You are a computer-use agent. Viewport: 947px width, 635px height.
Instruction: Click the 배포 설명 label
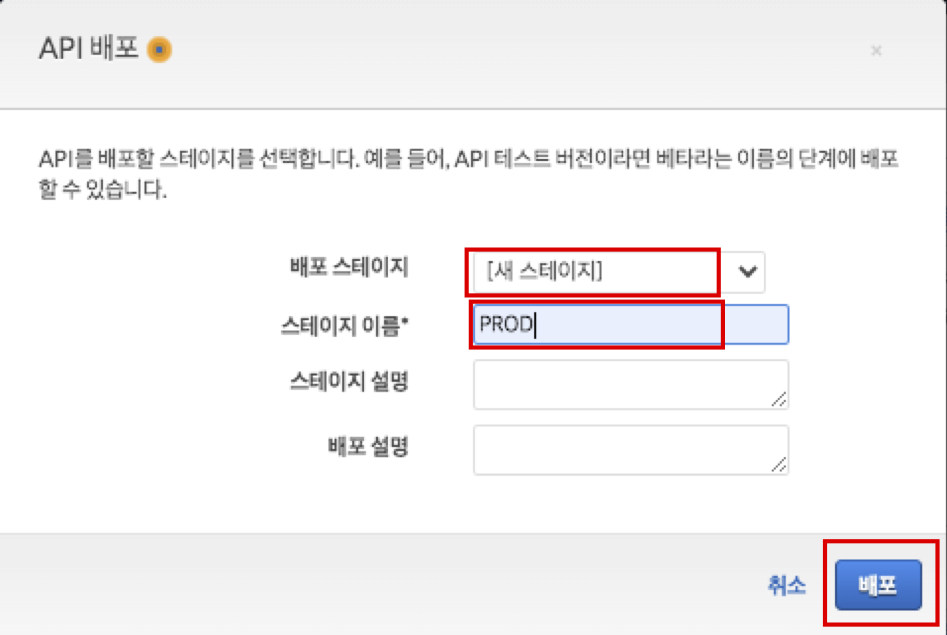coord(368,447)
